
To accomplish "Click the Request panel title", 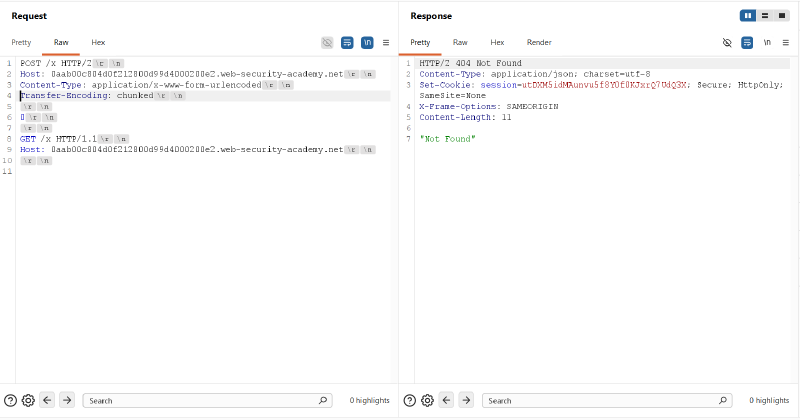I will pos(29,16).
